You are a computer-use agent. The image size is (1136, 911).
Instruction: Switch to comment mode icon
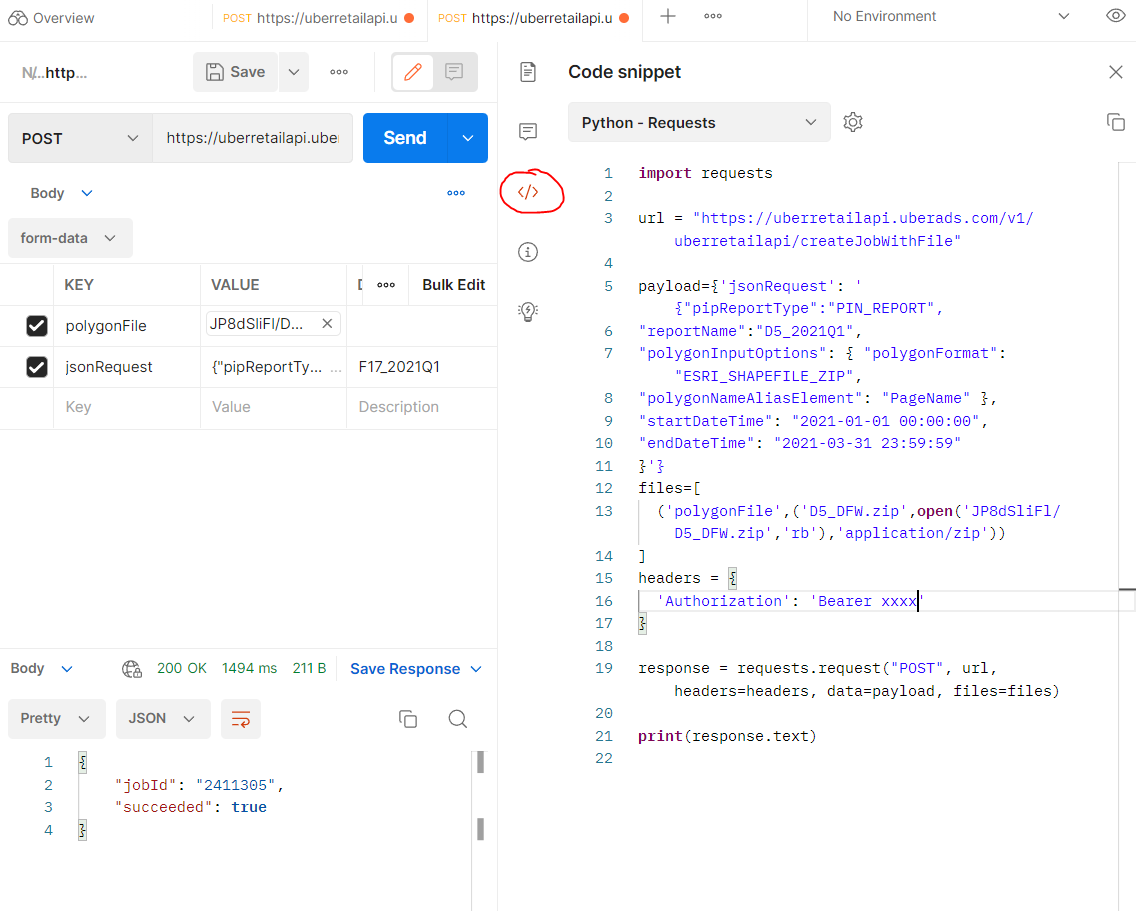[x=454, y=72]
